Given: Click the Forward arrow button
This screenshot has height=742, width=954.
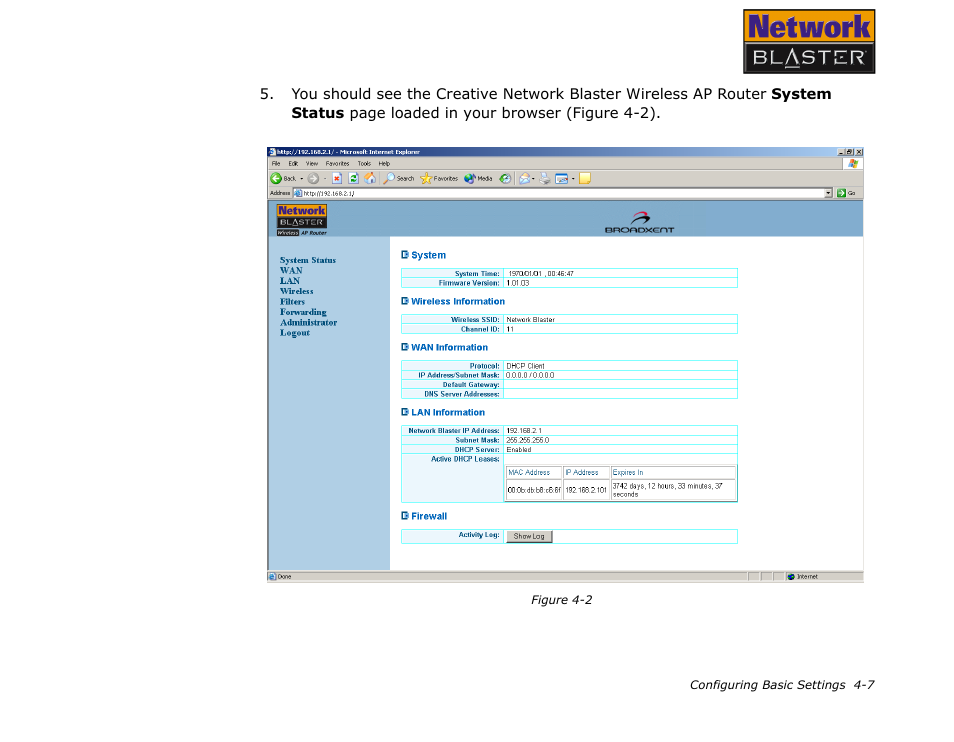Looking at the screenshot, I should pos(313,178).
